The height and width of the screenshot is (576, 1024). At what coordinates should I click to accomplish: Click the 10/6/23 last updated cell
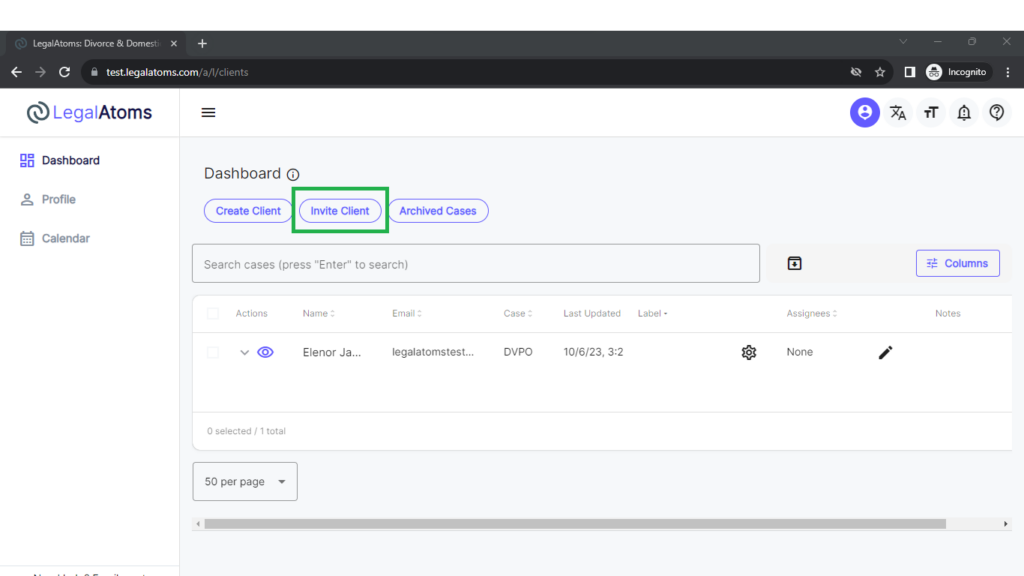(x=593, y=352)
